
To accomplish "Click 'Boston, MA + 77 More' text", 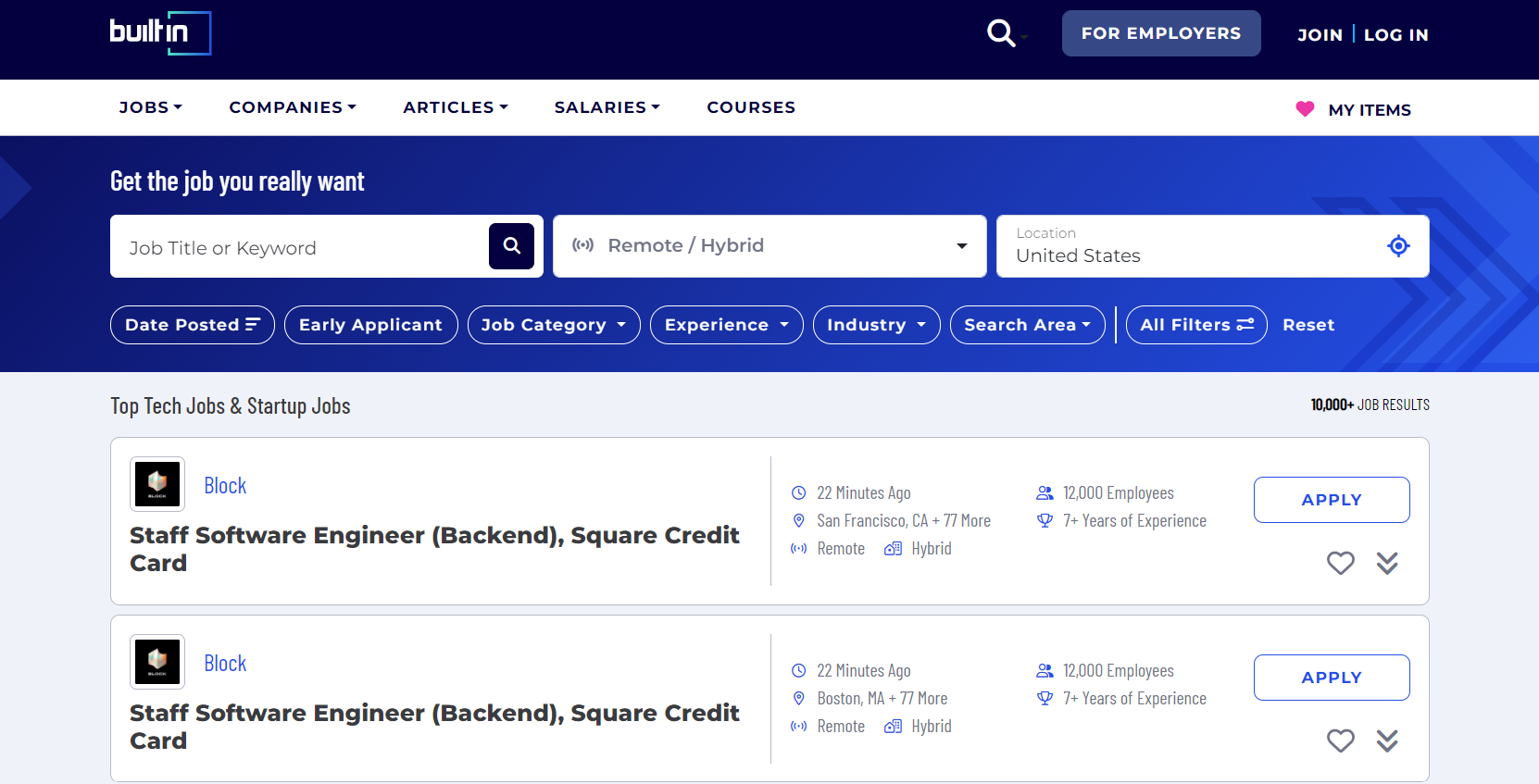I will (882, 699).
